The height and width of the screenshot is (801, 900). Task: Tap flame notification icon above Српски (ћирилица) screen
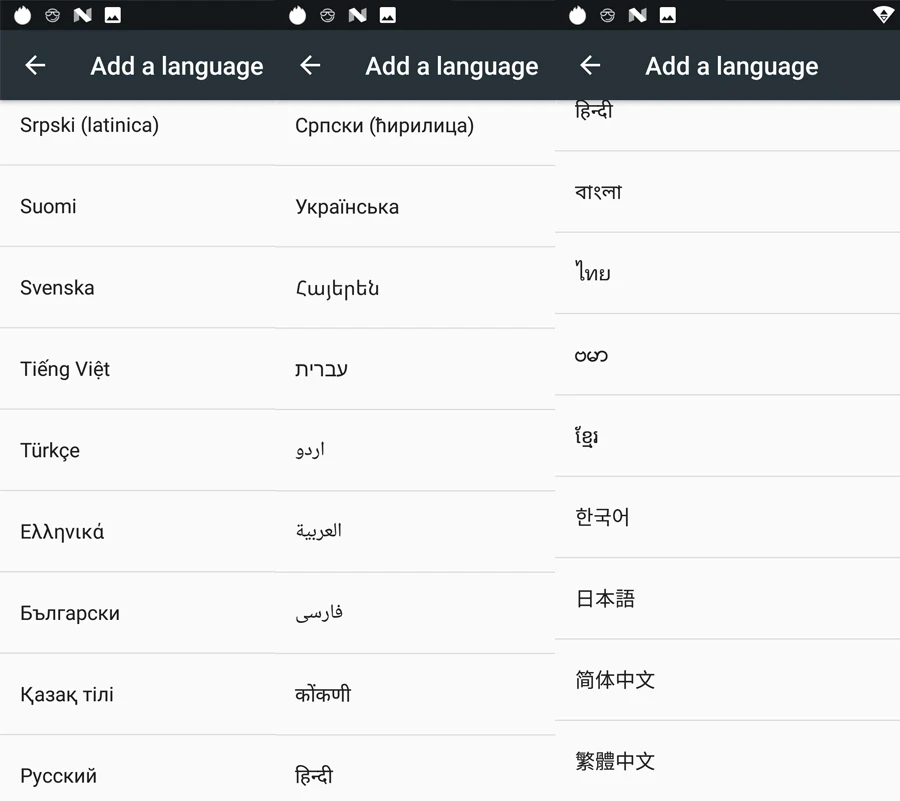[x=297, y=15]
